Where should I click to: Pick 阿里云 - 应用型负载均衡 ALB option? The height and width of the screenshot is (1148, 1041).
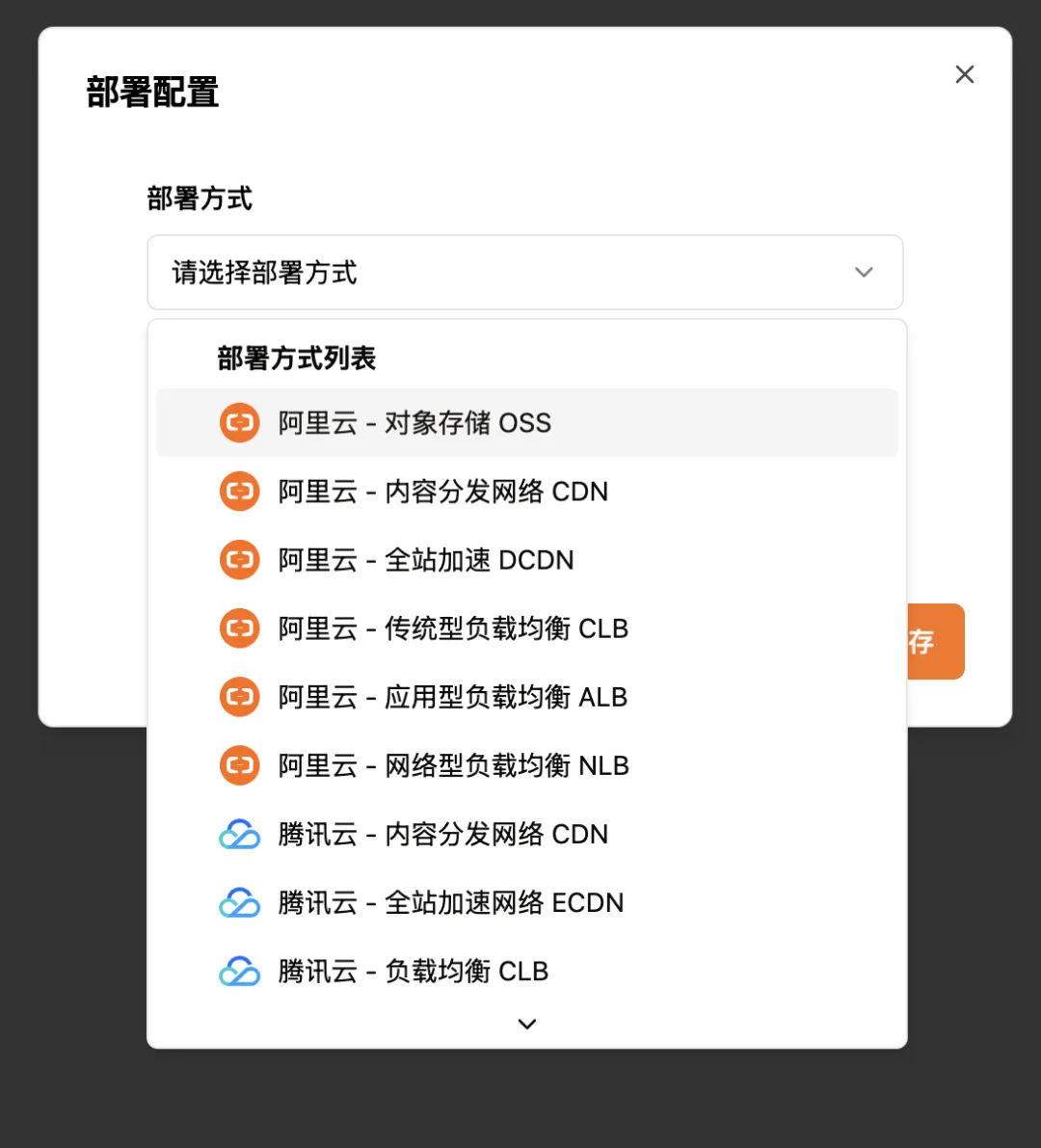coord(453,697)
